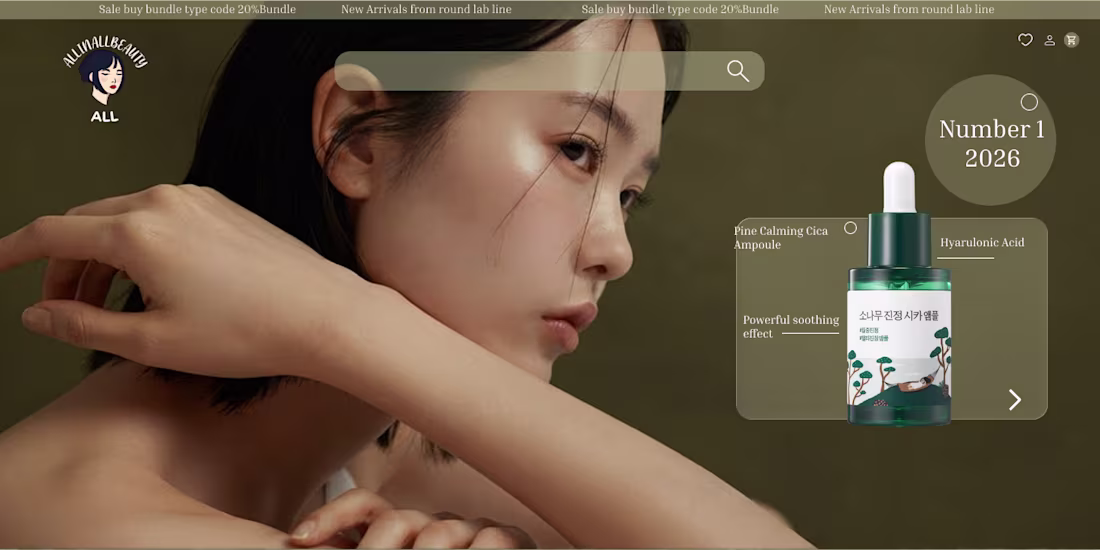Image resolution: width=1100 pixels, height=550 pixels.
Task: Advance product card with right chevron
Action: [1014, 400]
